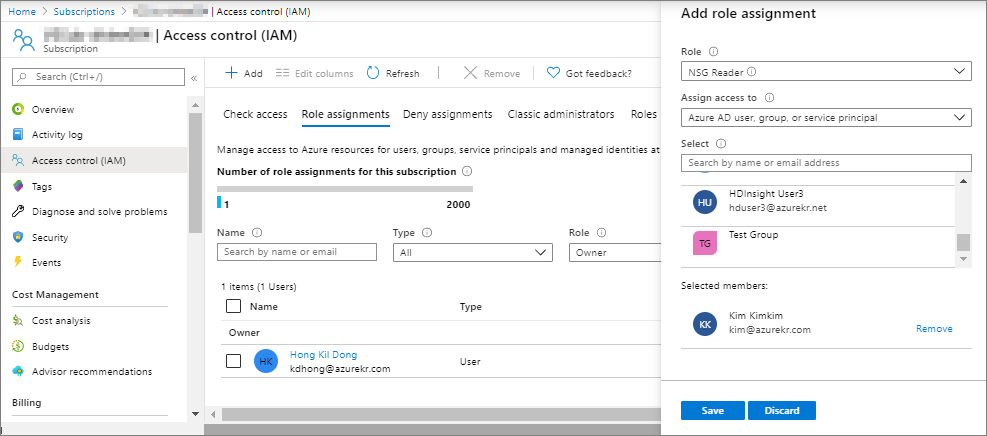Click the Remove X icon in toolbar
The height and width of the screenshot is (436, 987).
[470, 73]
